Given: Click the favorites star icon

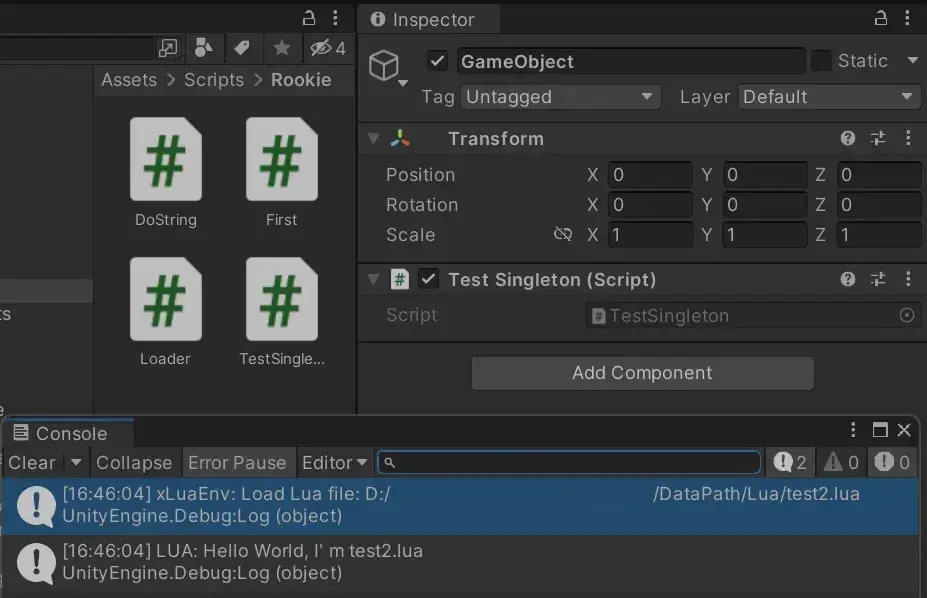Looking at the screenshot, I should pyautogui.click(x=282, y=48).
